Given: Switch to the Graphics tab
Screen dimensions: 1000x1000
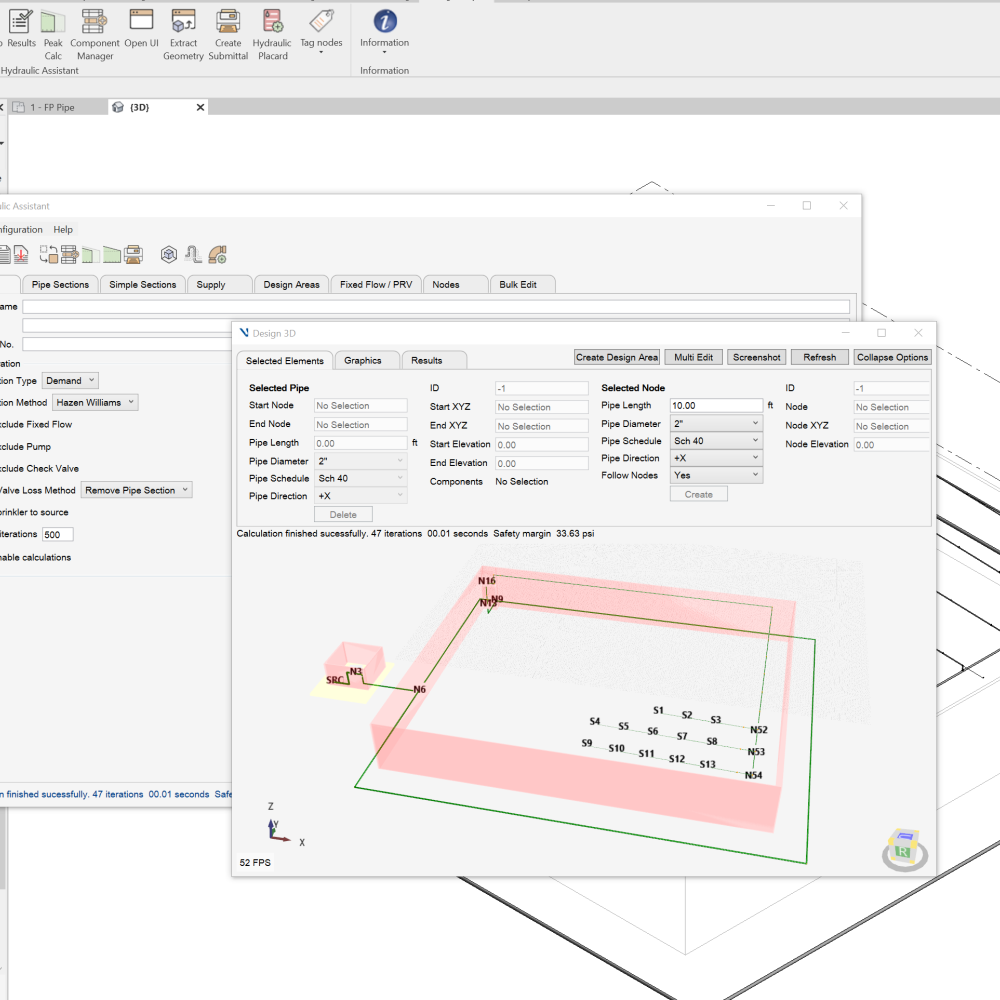Looking at the screenshot, I should [x=363, y=361].
